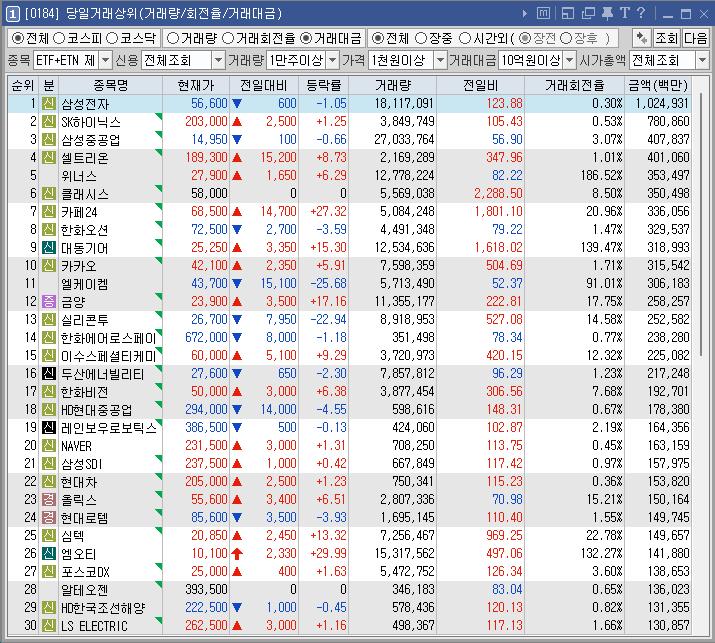
Task: Click the stock name HD현대중공업
Action: [97, 410]
